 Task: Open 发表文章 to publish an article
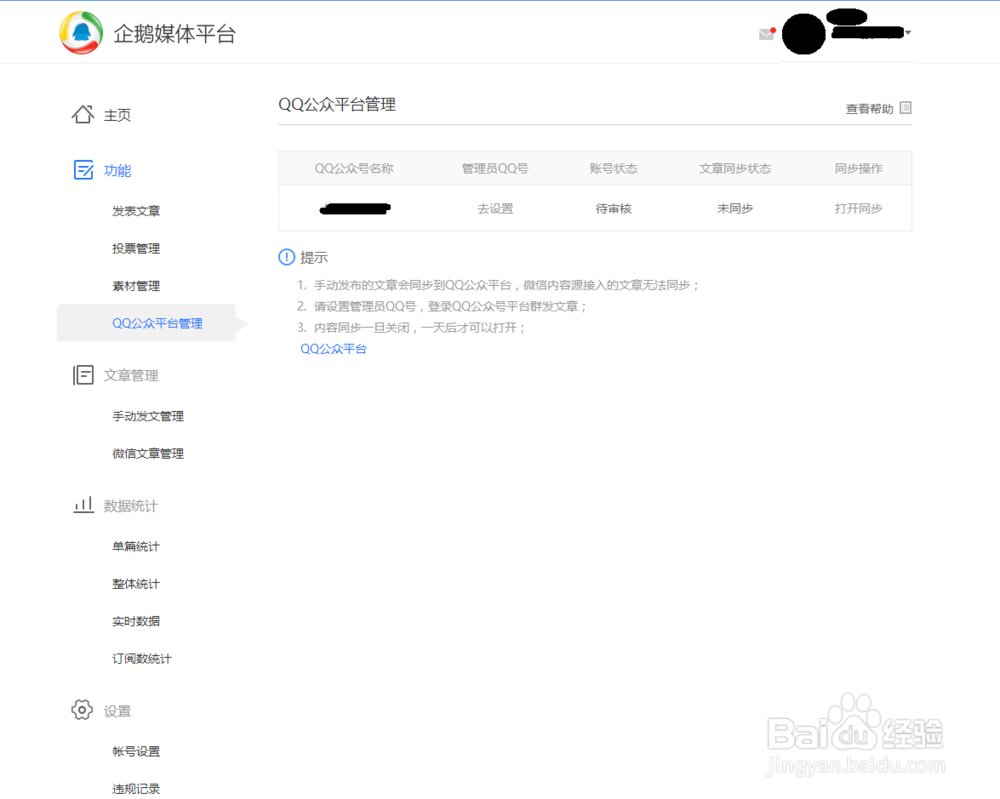(135, 211)
